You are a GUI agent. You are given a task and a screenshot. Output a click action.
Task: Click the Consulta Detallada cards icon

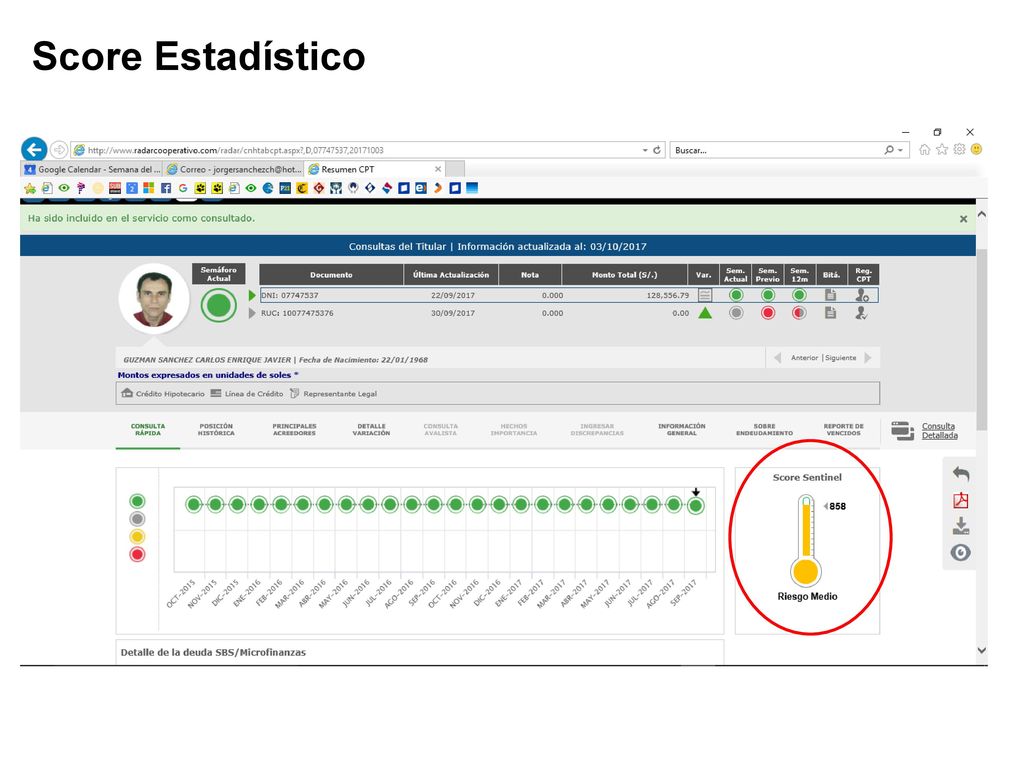coord(903,431)
